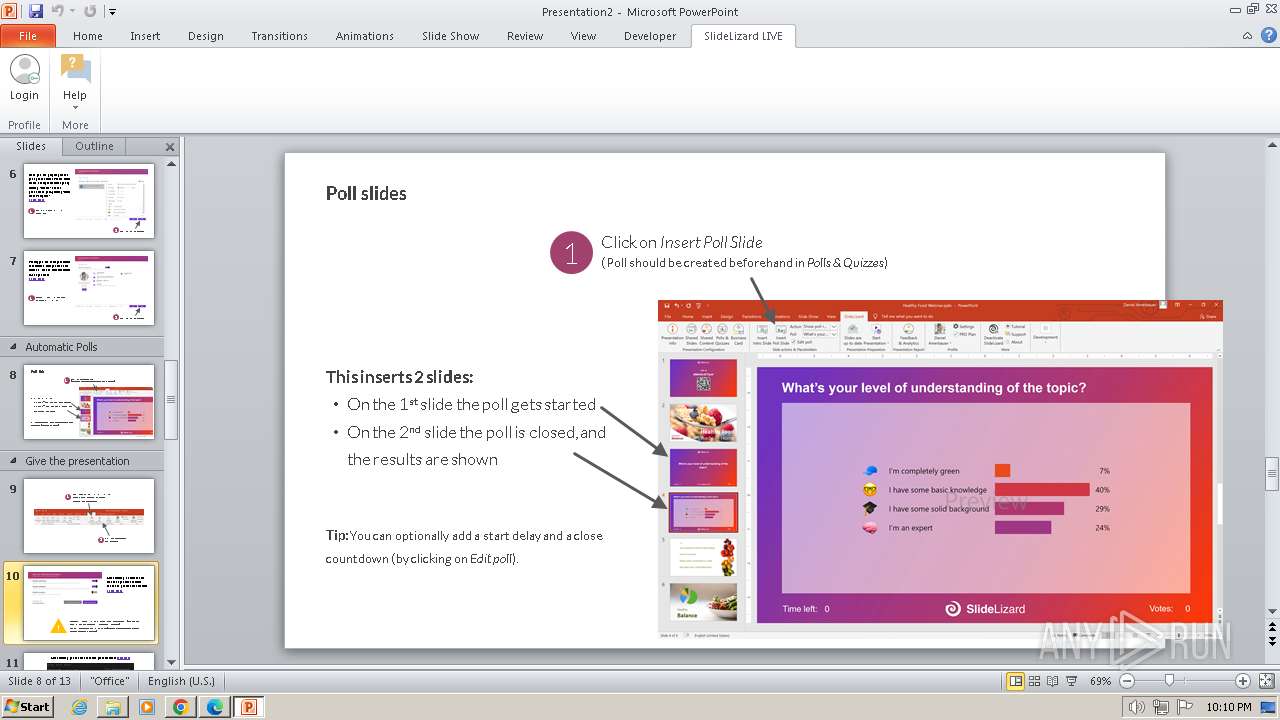Click the Save icon in Quick Access Toolbar
Viewport: 1280px width, 720px height.
click(36, 11)
